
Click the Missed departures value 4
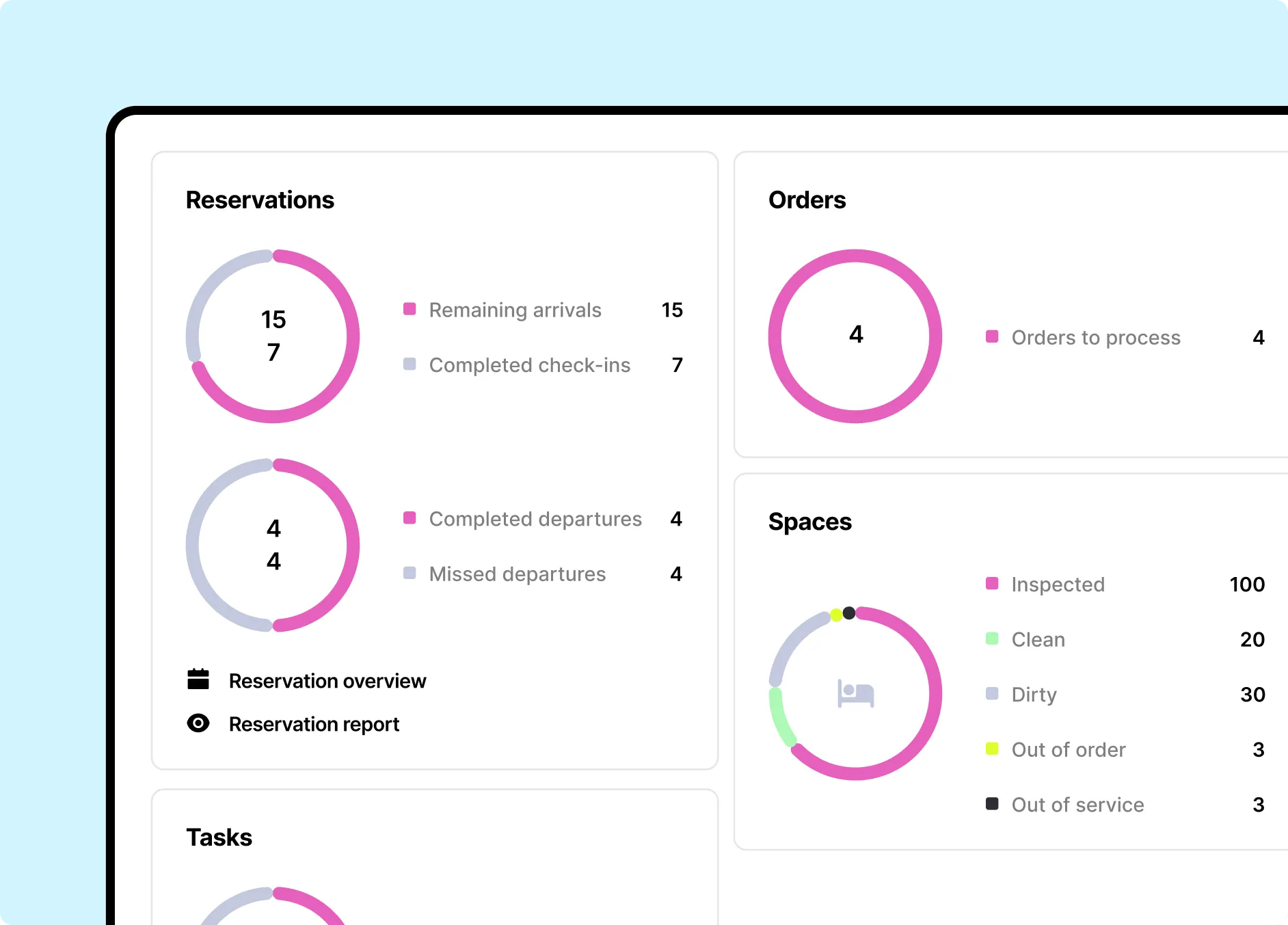tap(676, 574)
